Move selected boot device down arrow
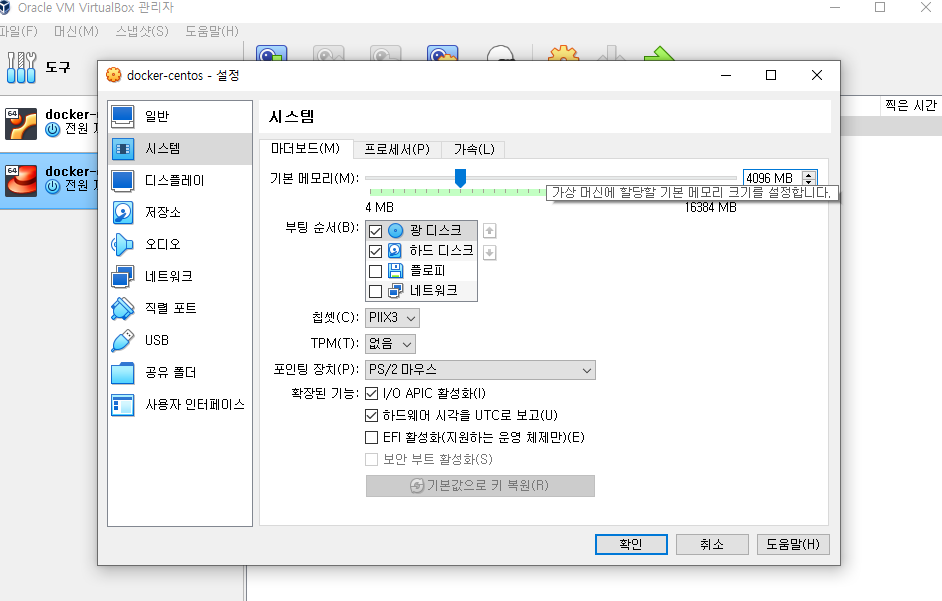942x601 pixels. coord(490,253)
